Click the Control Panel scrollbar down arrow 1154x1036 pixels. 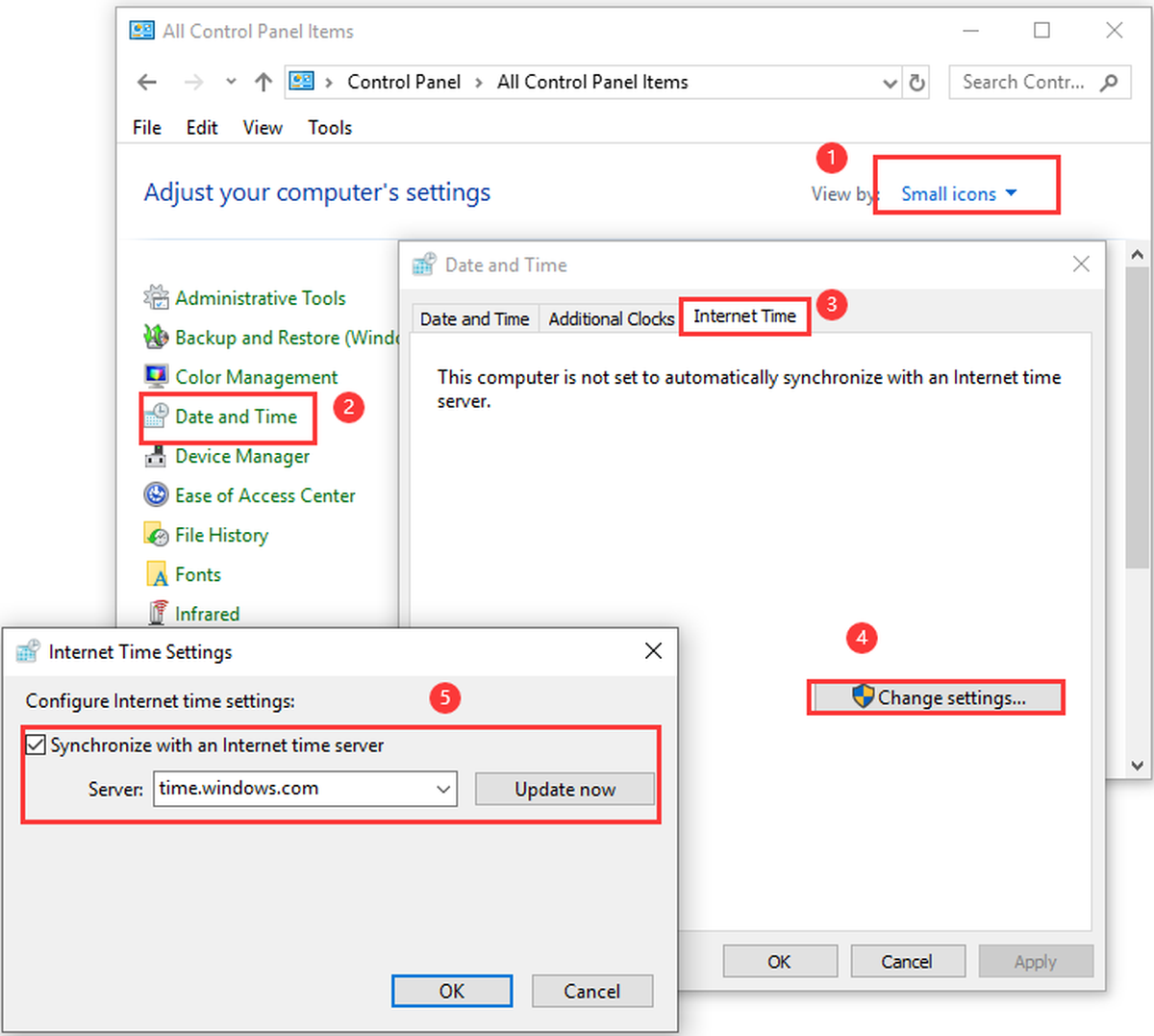point(1138,766)
